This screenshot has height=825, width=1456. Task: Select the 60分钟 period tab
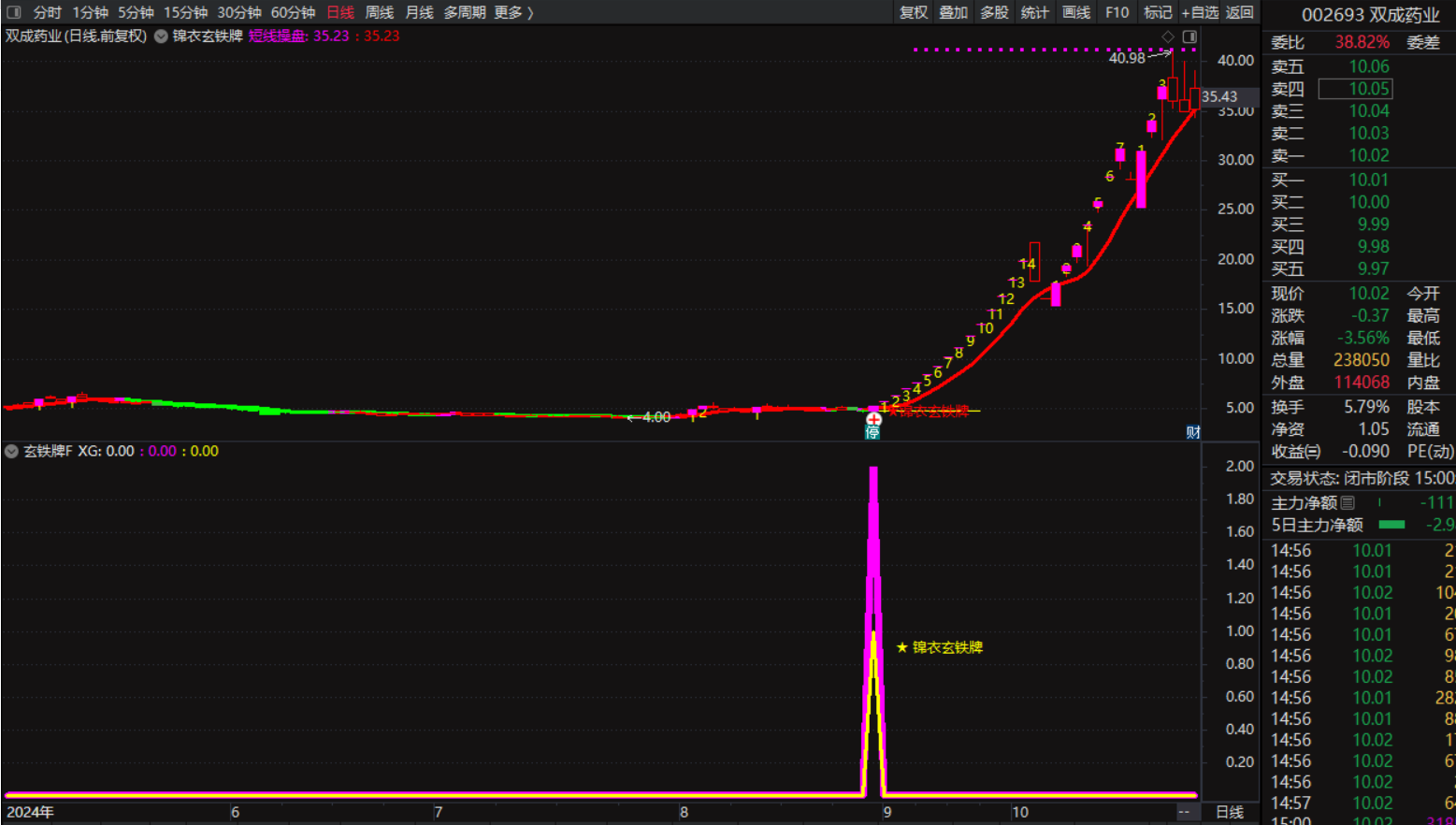click(x=293, y=12)
